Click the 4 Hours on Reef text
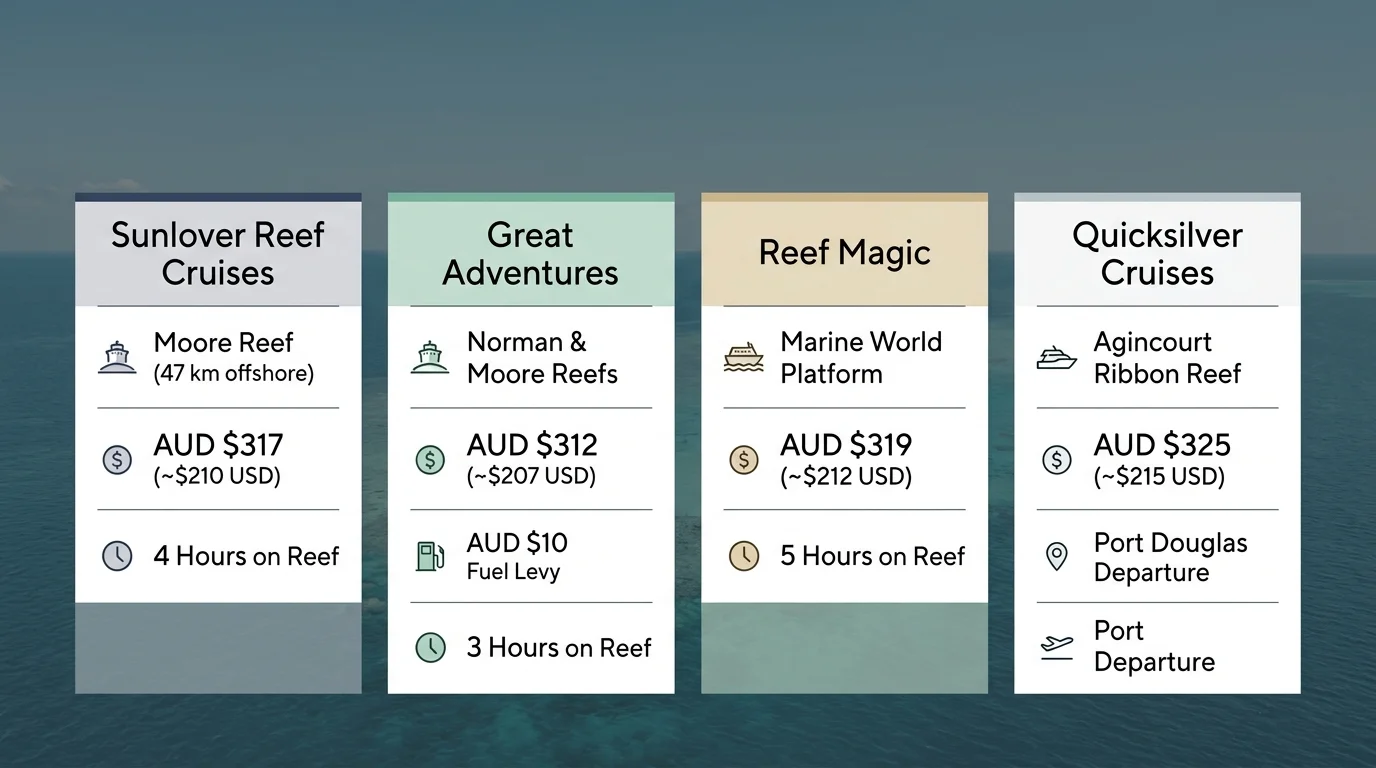Viewport: 1376px width, 768px height. pos(246,556)
